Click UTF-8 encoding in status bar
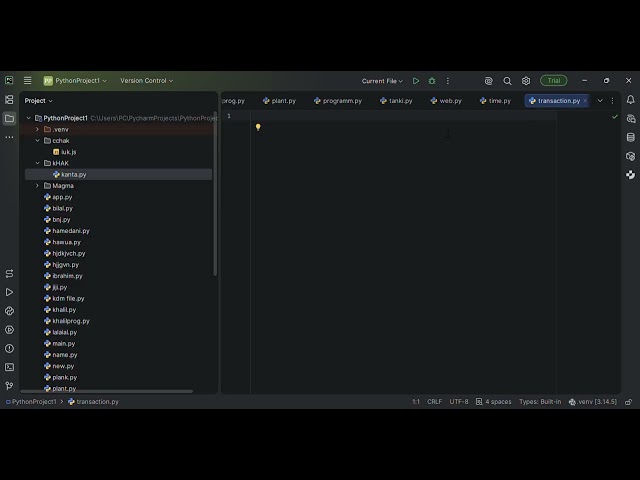 459,402
